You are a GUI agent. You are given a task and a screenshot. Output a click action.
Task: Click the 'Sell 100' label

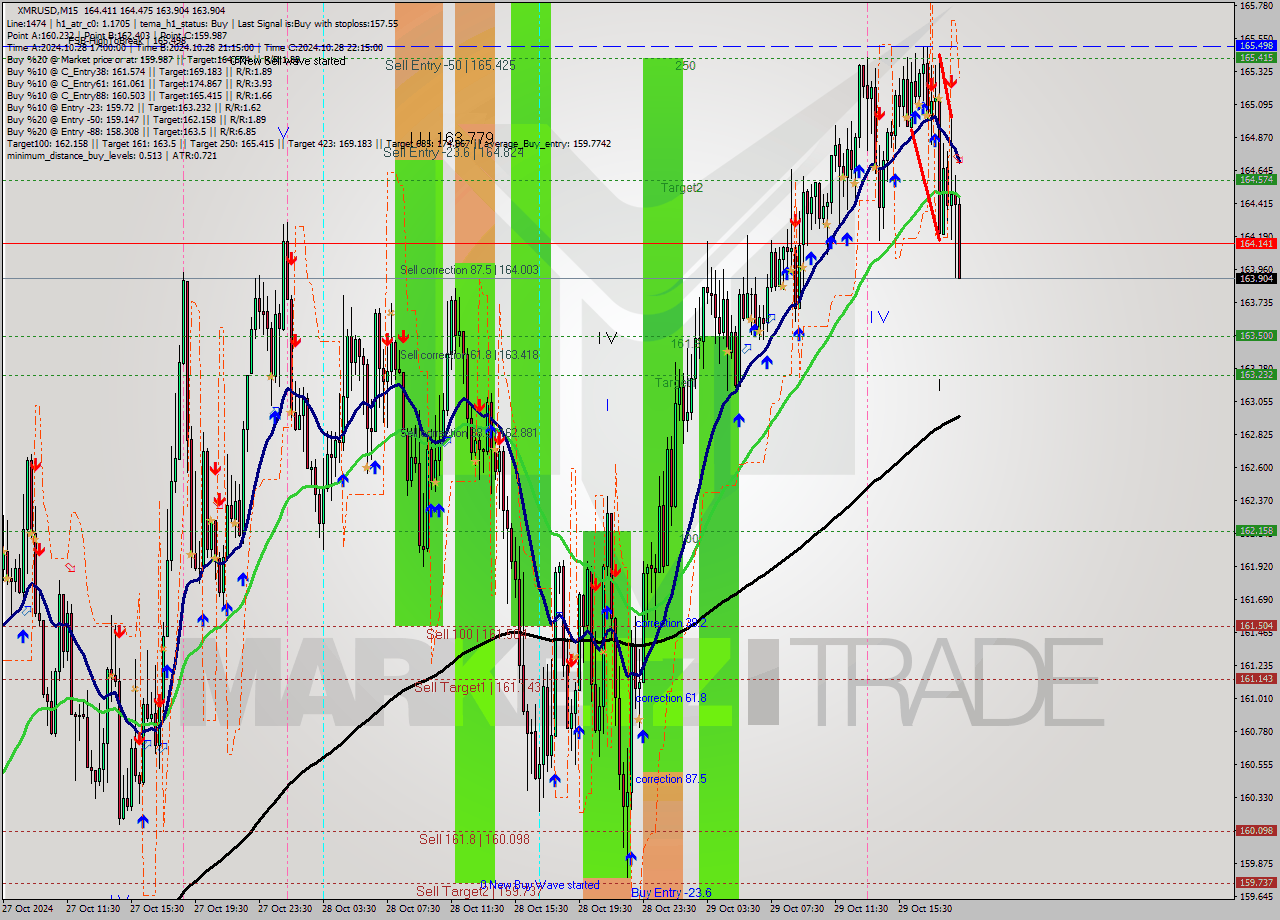[x=451, y=635]
